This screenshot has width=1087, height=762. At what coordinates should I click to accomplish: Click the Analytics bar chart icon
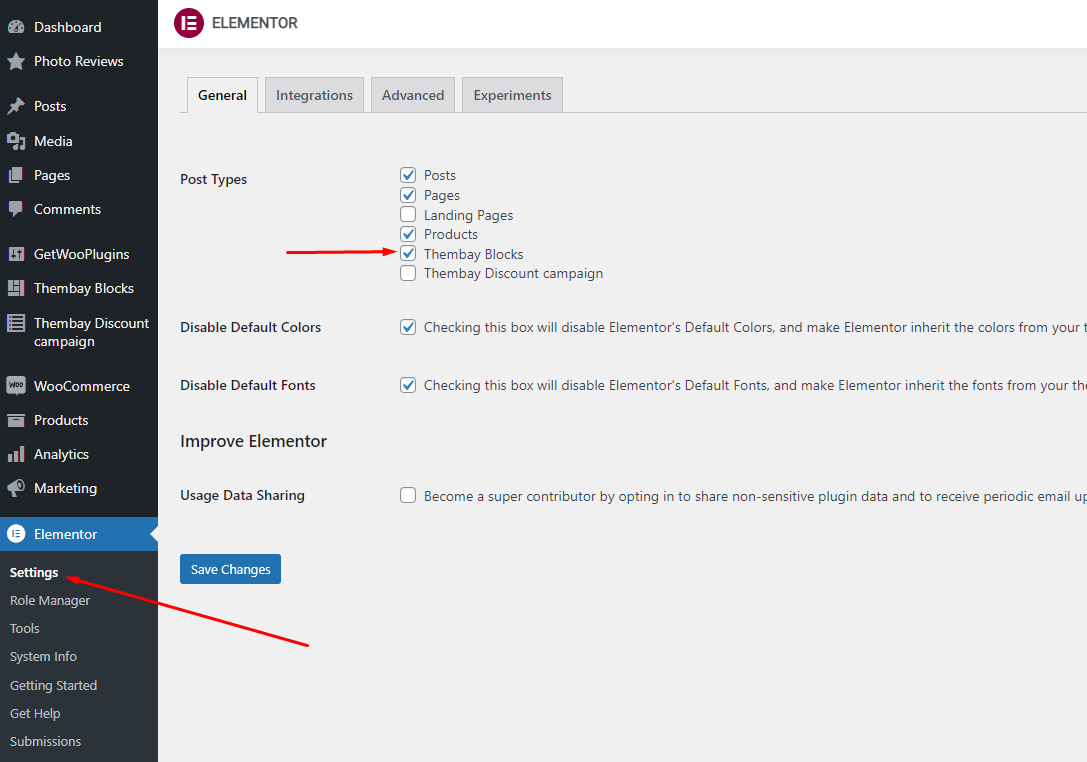pyautogui.click(x=16, y=454)
